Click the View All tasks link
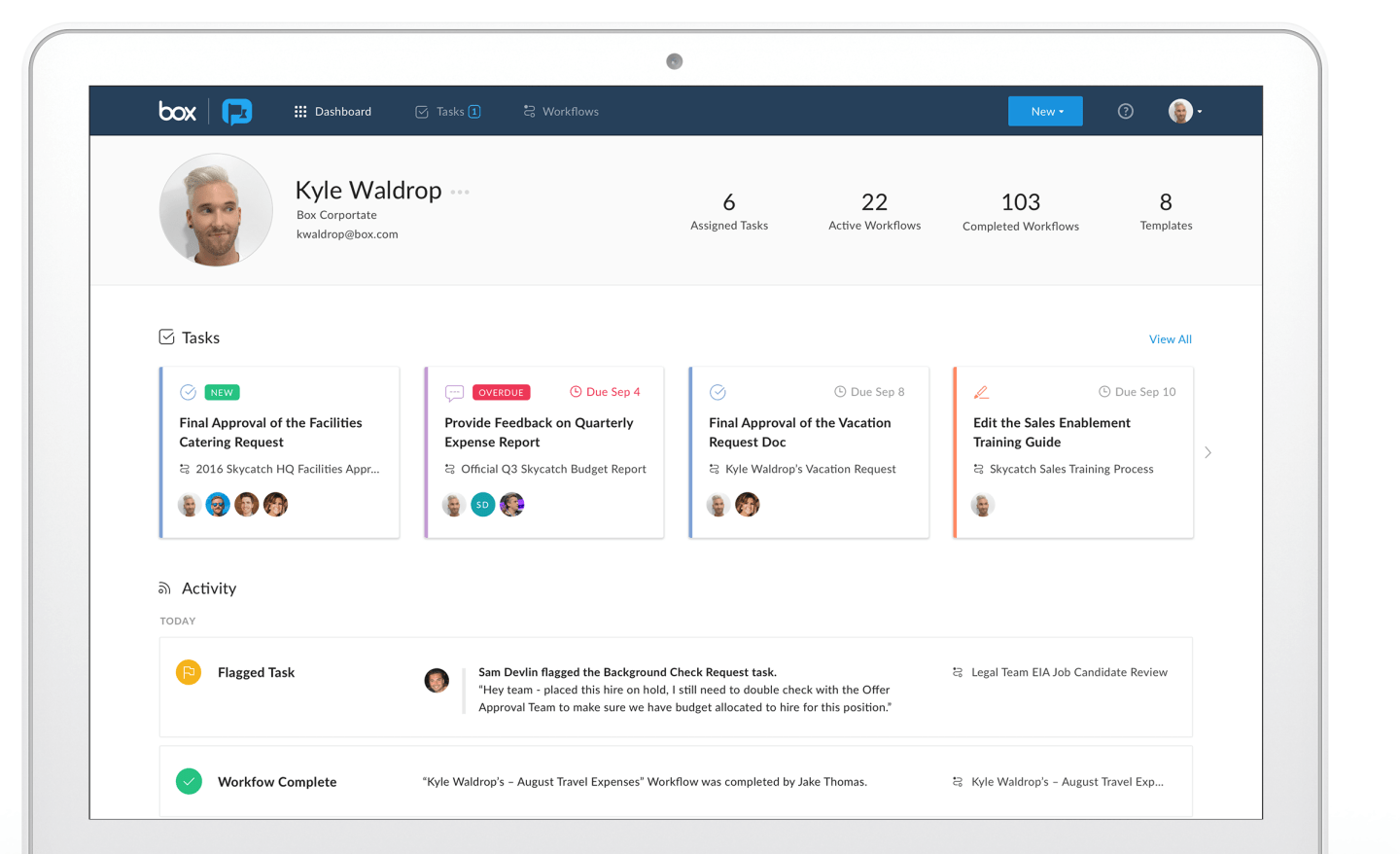 coord(1170,339)
